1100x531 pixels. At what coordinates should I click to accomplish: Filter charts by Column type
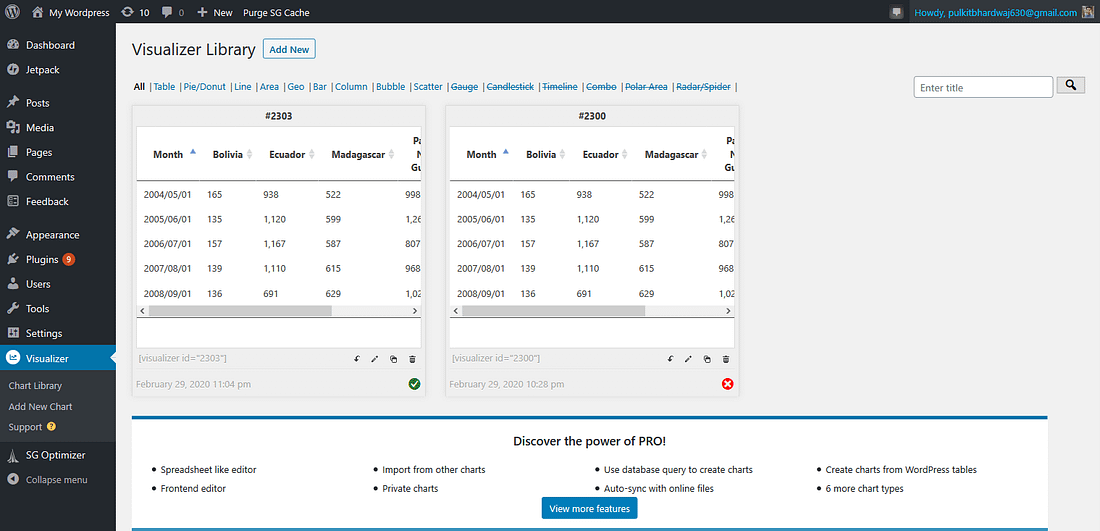pyautogui.click(x=351, y=87)
